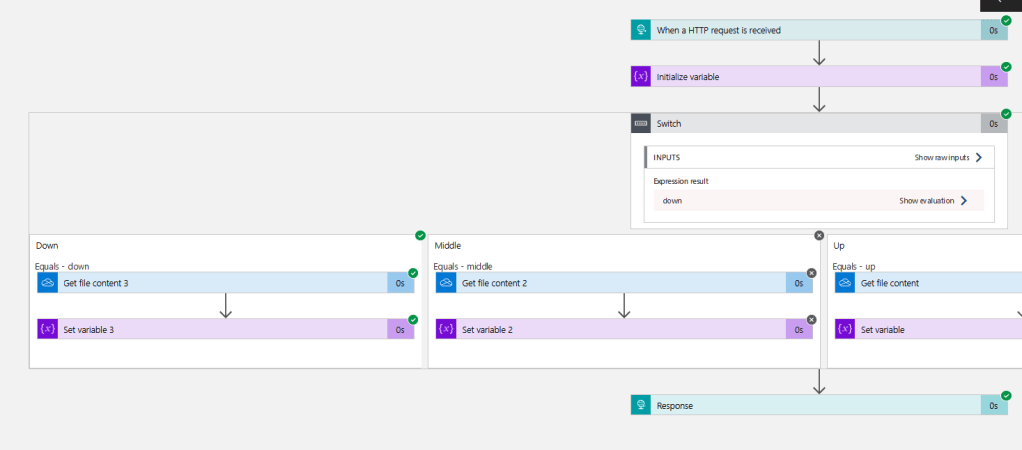
Task: Click the Set variable 2 icon
Action: click(446, 329)
